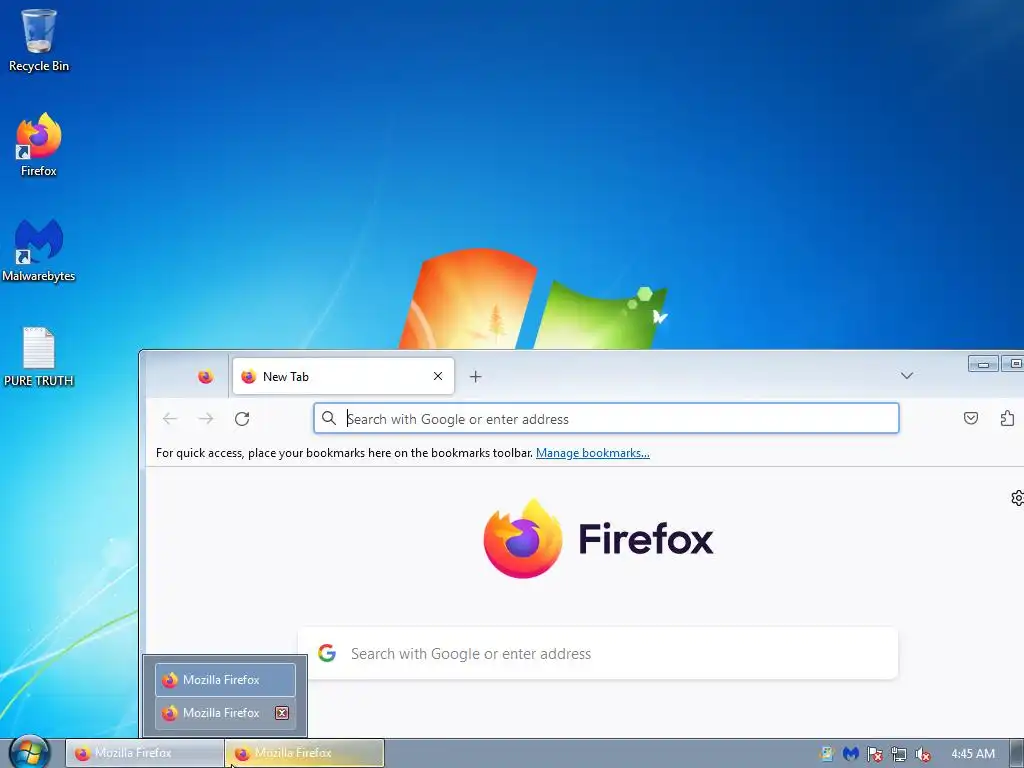This screenshot has width=1024, height=768.
Task: Click the magnifier icon in address bar
Action: pos(329,419)
